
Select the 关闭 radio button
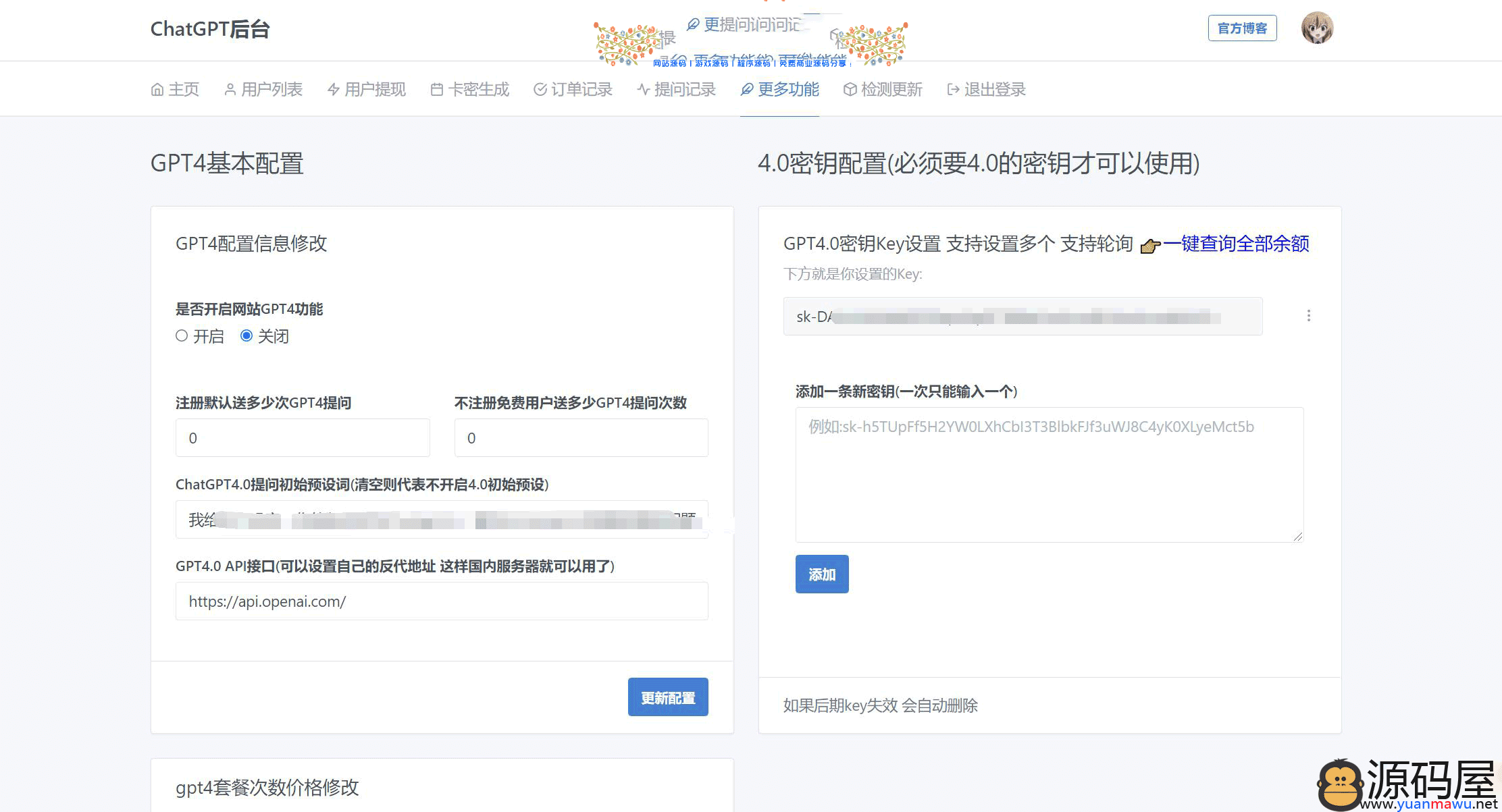point(247,335)
